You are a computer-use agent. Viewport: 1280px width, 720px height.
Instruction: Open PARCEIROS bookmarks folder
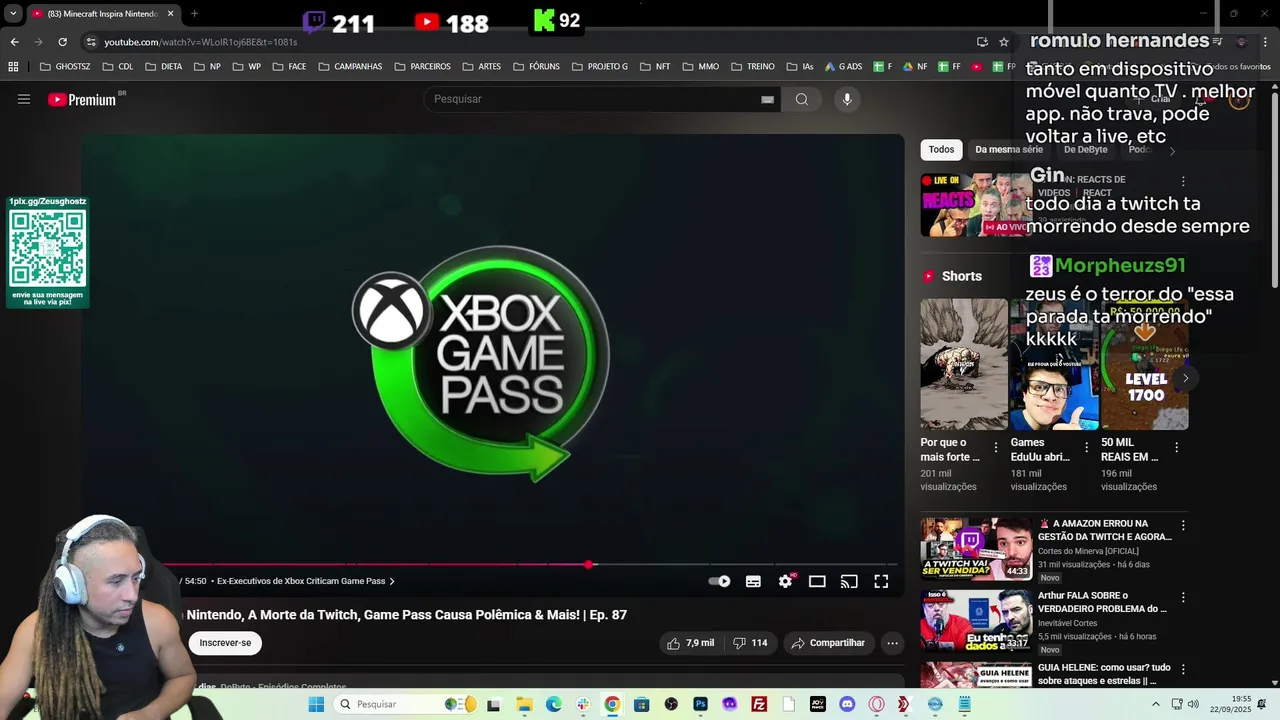point(422,66)
